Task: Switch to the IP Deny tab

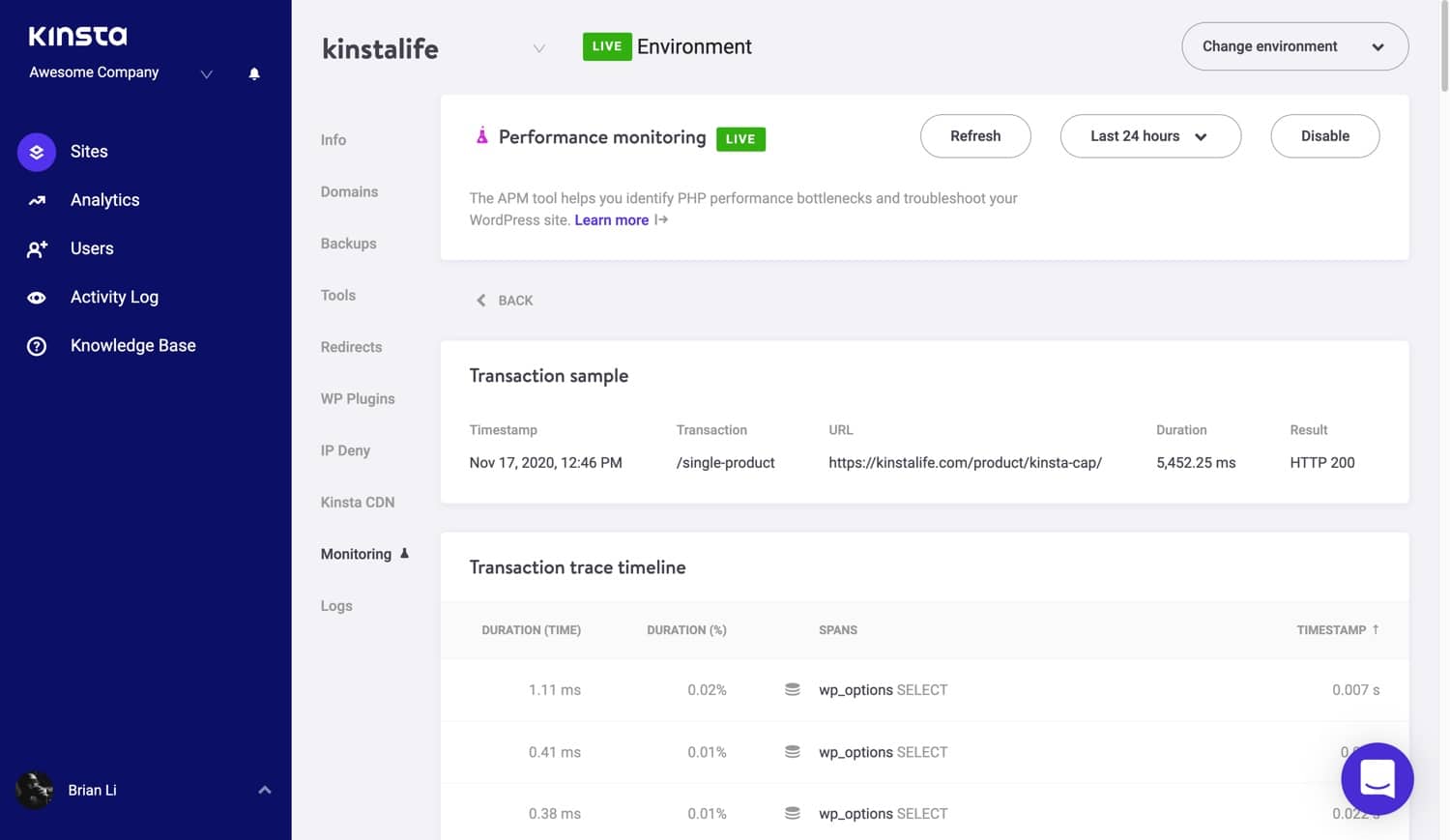Action: pyautogui.click(x=345, y=450)
